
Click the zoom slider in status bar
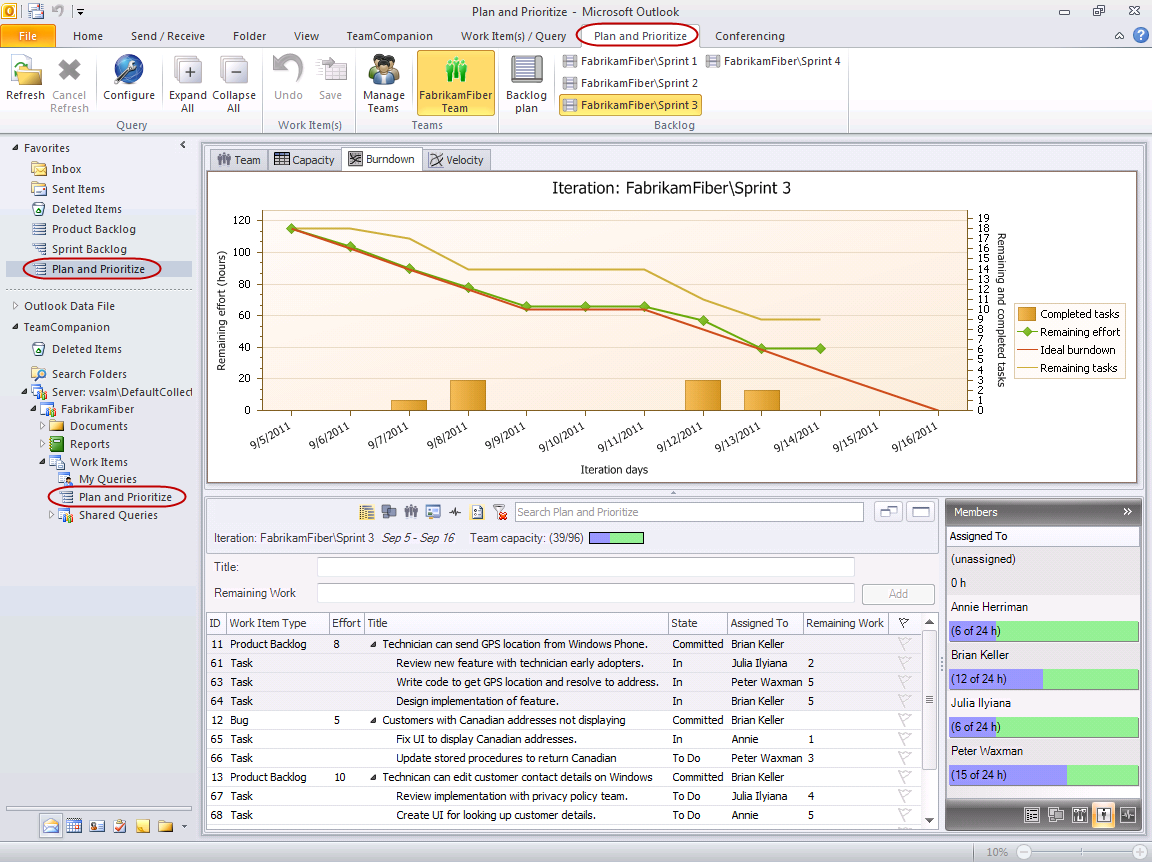pos(1082,852)
